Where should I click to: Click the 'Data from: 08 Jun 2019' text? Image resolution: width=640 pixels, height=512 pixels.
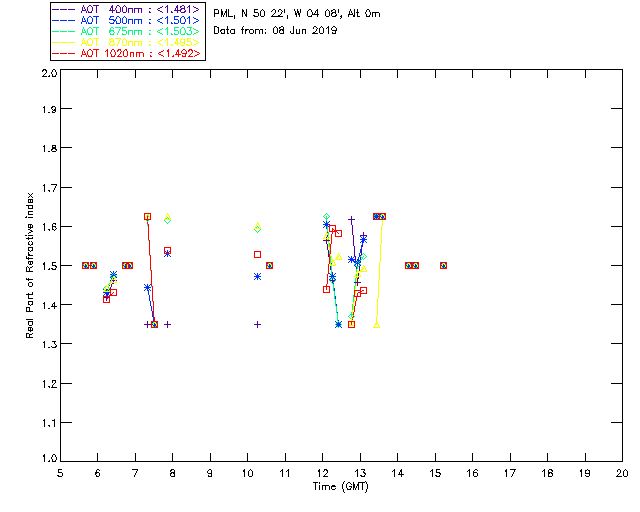[x=275, y=30]
